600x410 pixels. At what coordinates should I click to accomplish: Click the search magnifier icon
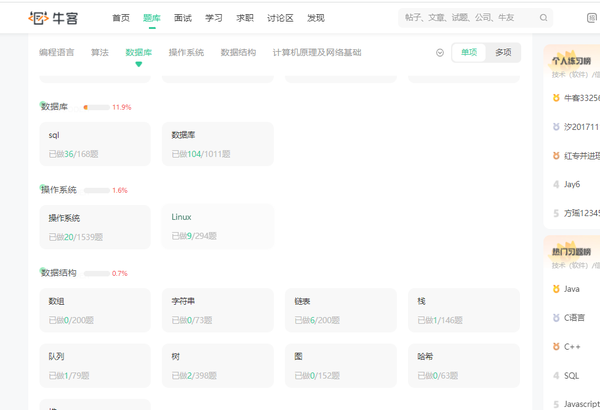pyautogui.click(x=543, y=18)
